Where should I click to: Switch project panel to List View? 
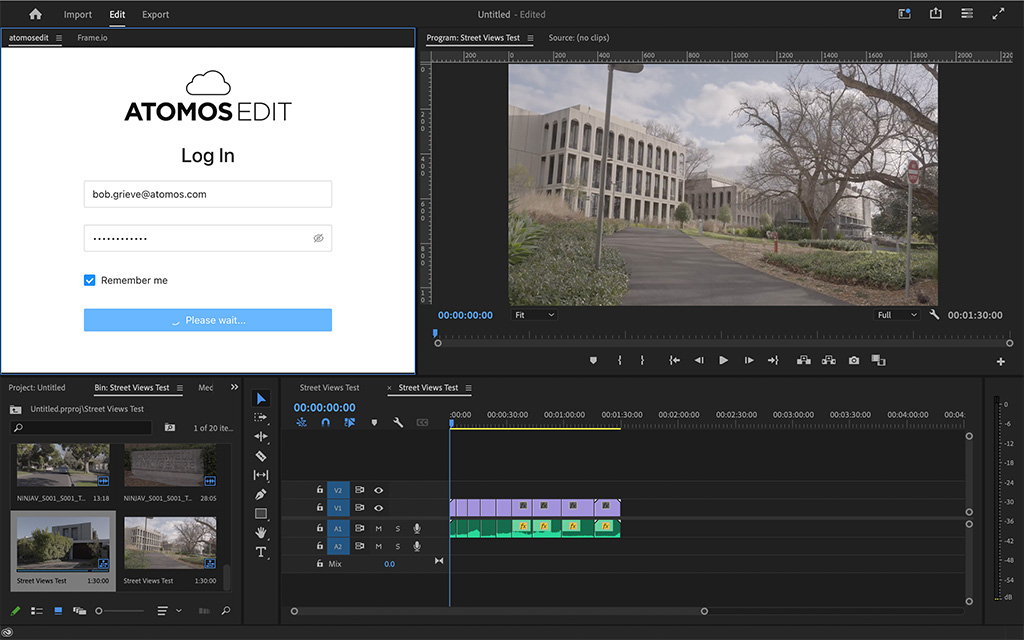[37, 611]
